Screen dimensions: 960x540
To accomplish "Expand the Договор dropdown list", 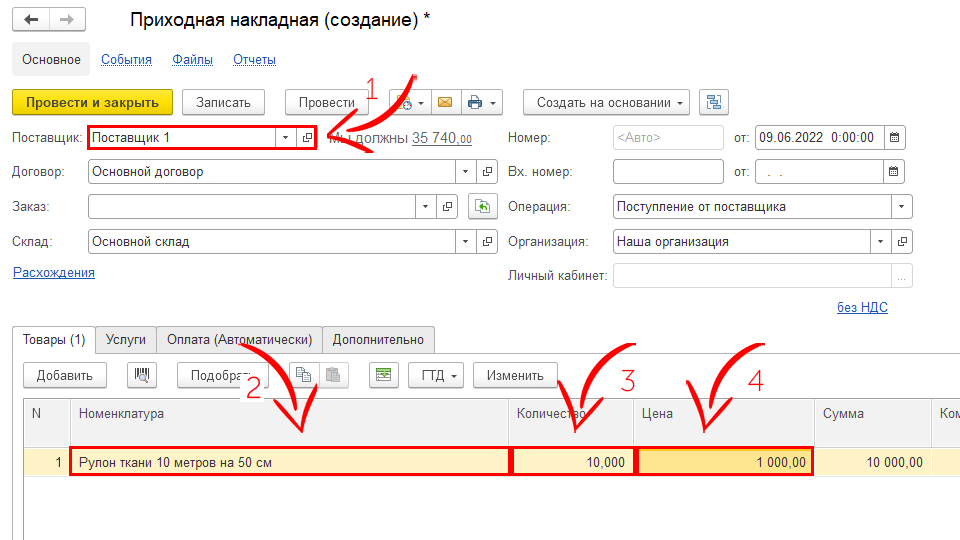I will click(465, 172).
